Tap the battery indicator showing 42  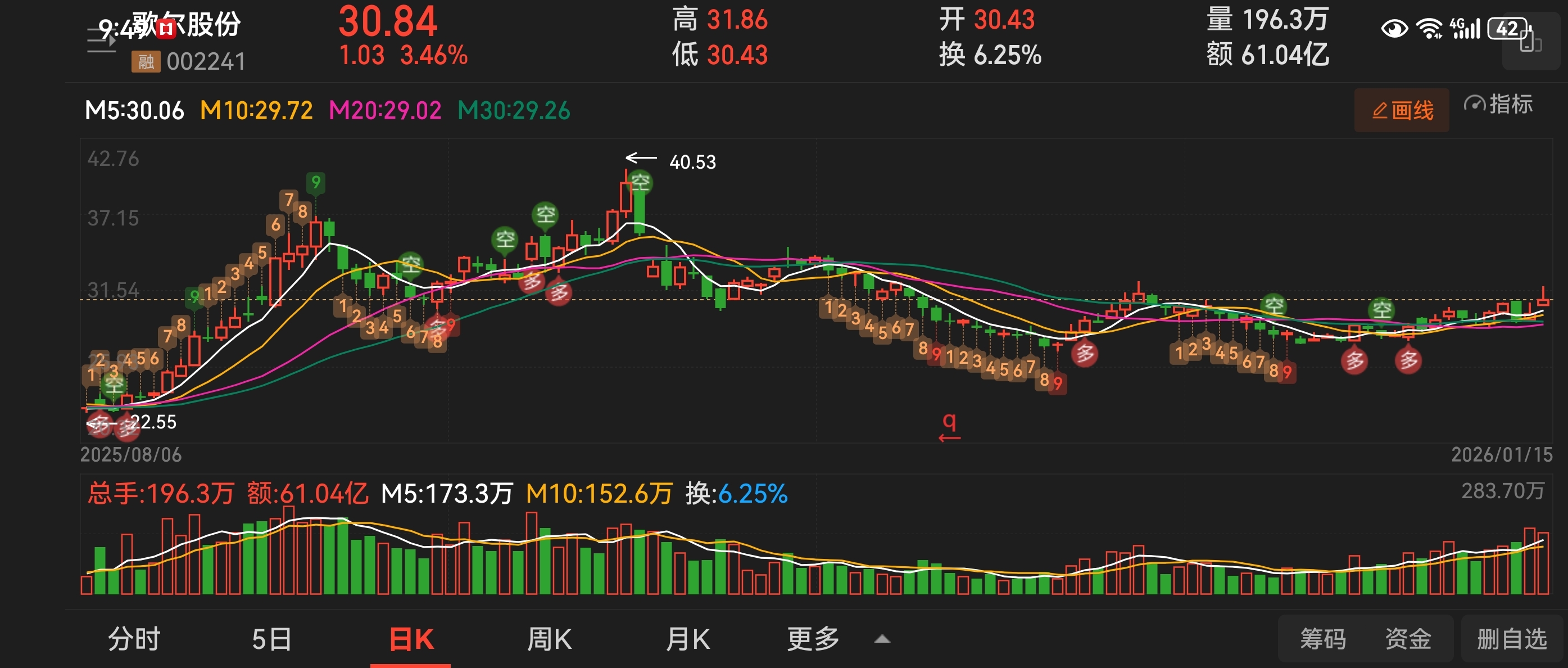pos(1508,29)
